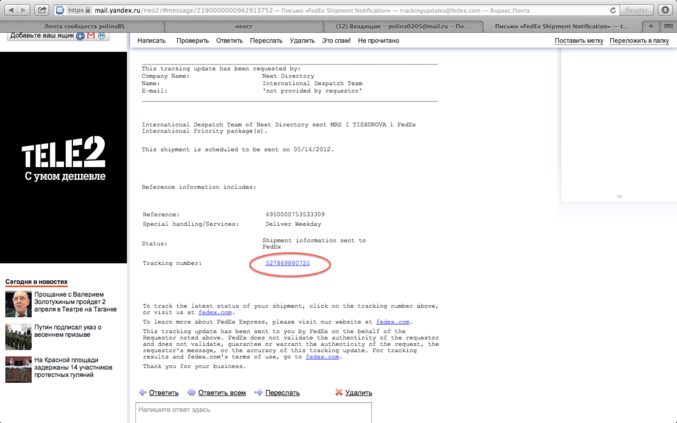Click the address bar URL field
The width and height of the screenshot is (677, 423).
(x=337, y=10)
